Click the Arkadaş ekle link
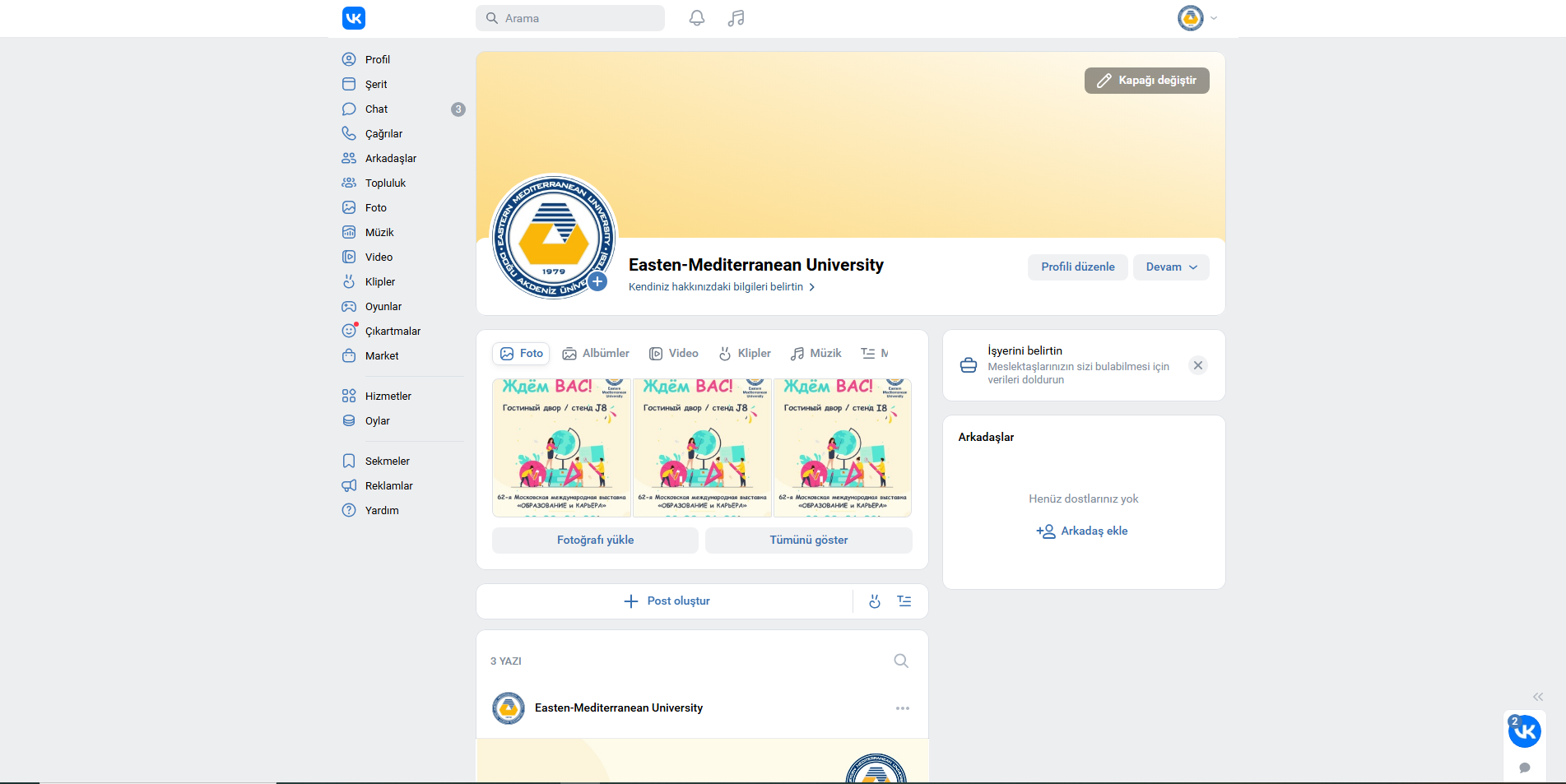The height and width of the screenshot is (784, 1566). 1082,531
